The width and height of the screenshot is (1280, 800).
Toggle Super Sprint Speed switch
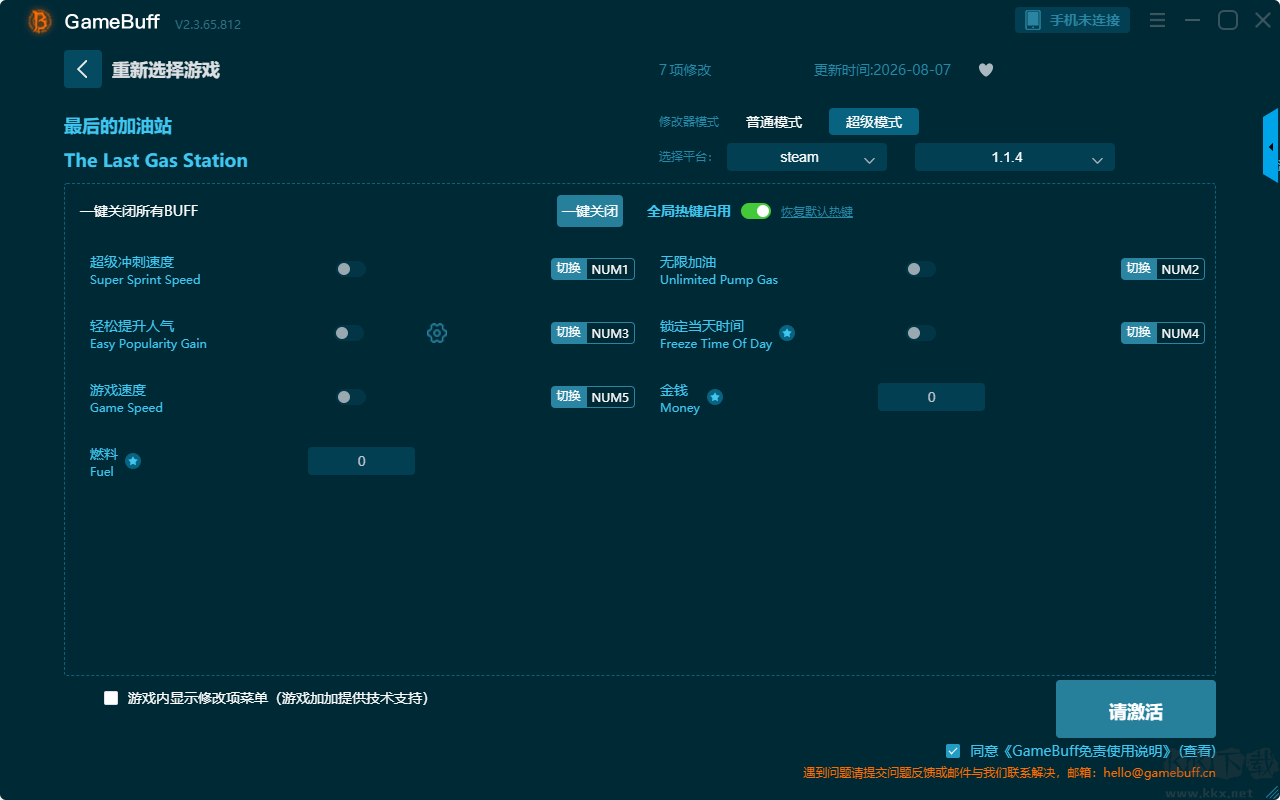(351, 269)
